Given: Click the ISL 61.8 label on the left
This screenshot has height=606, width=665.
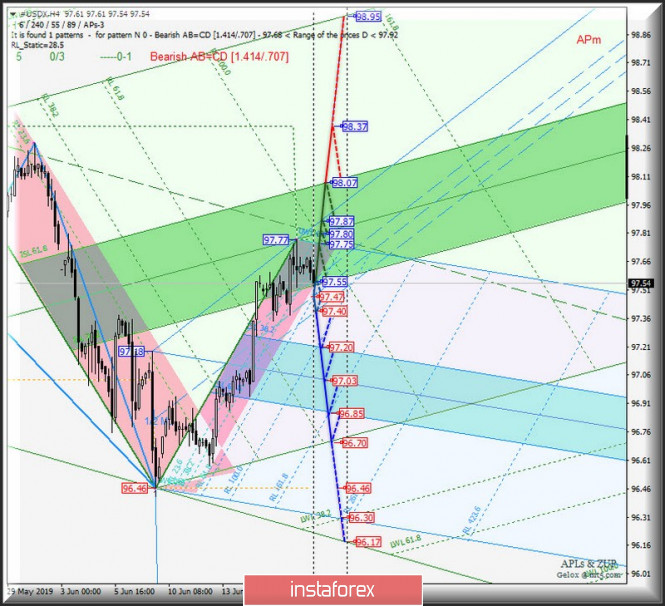Looking at the screenshot, I should (34, 251).
